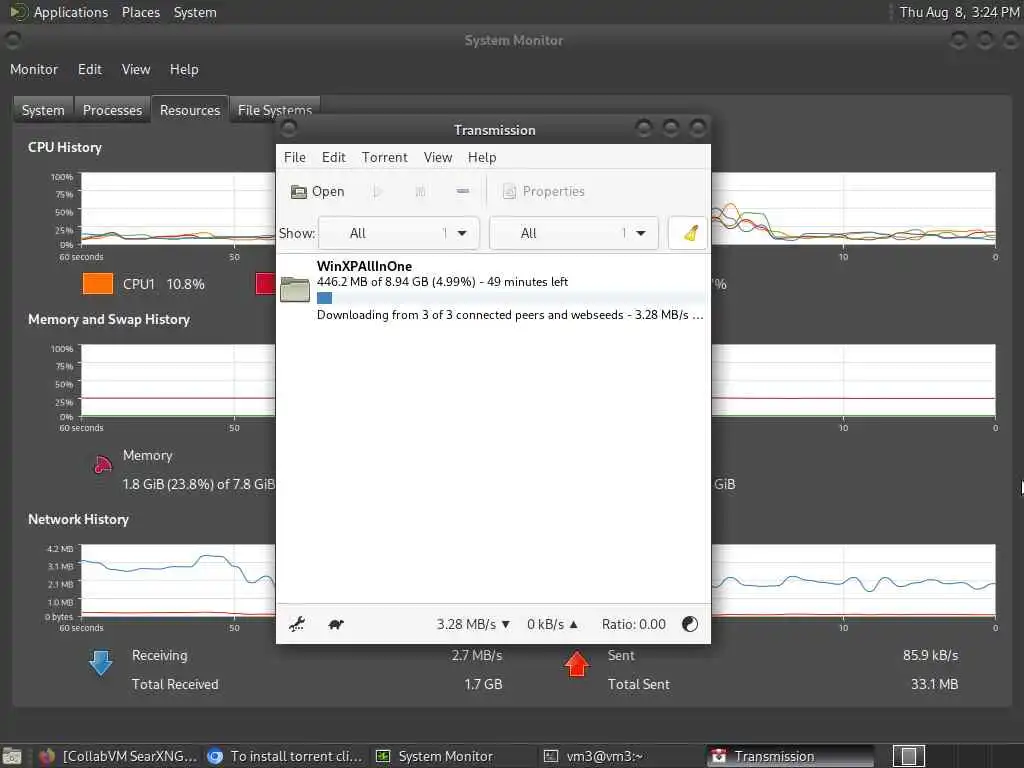Show desktop using bottom-left panel icon
Screen dimensions: 1024x768
pos(12,756)
